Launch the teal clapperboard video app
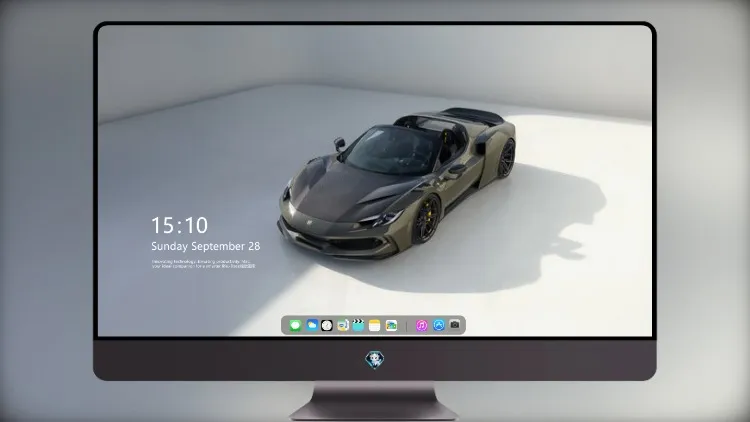750x422 pixels. pos(358,325)
